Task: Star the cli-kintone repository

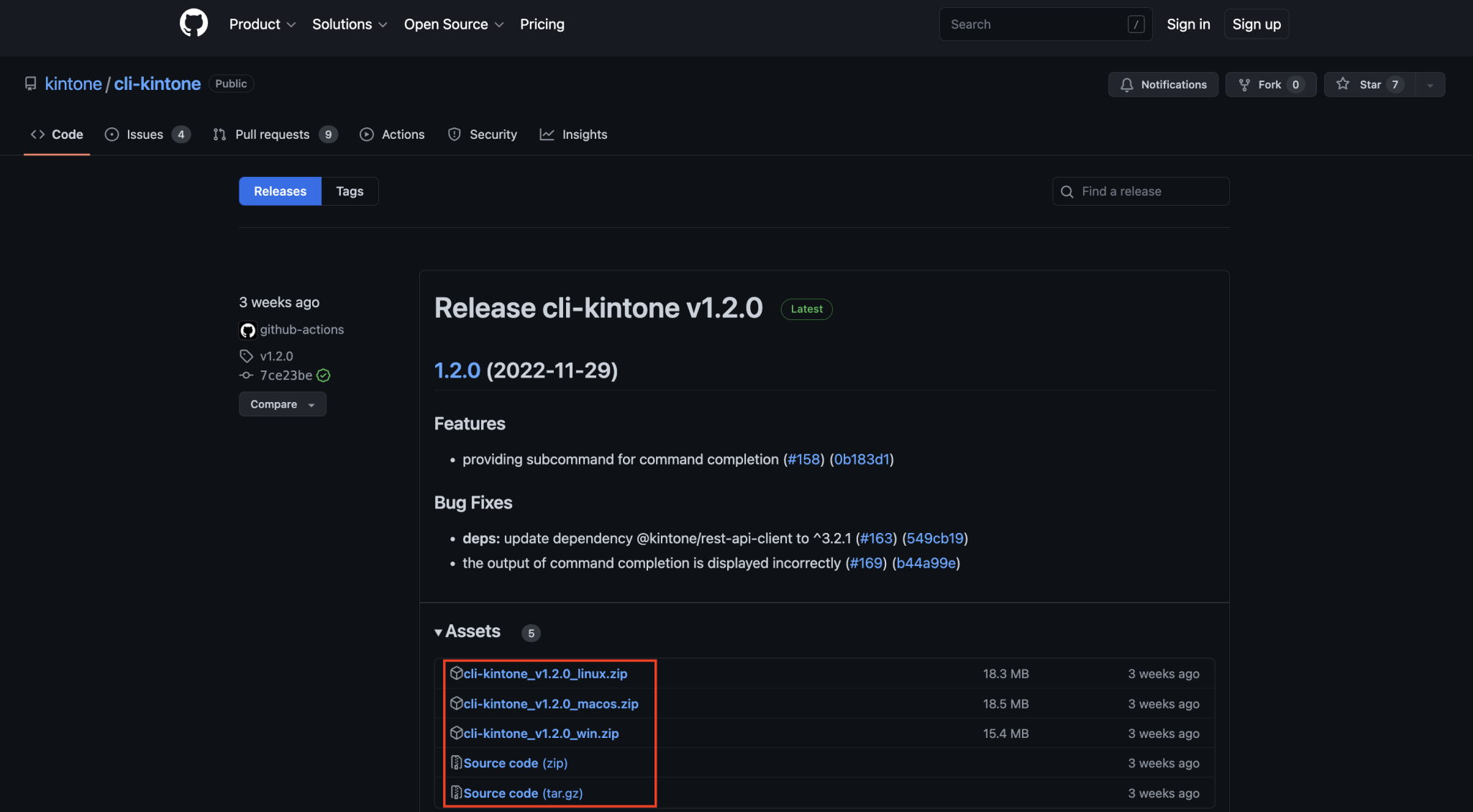Action: coord(1367,84)
